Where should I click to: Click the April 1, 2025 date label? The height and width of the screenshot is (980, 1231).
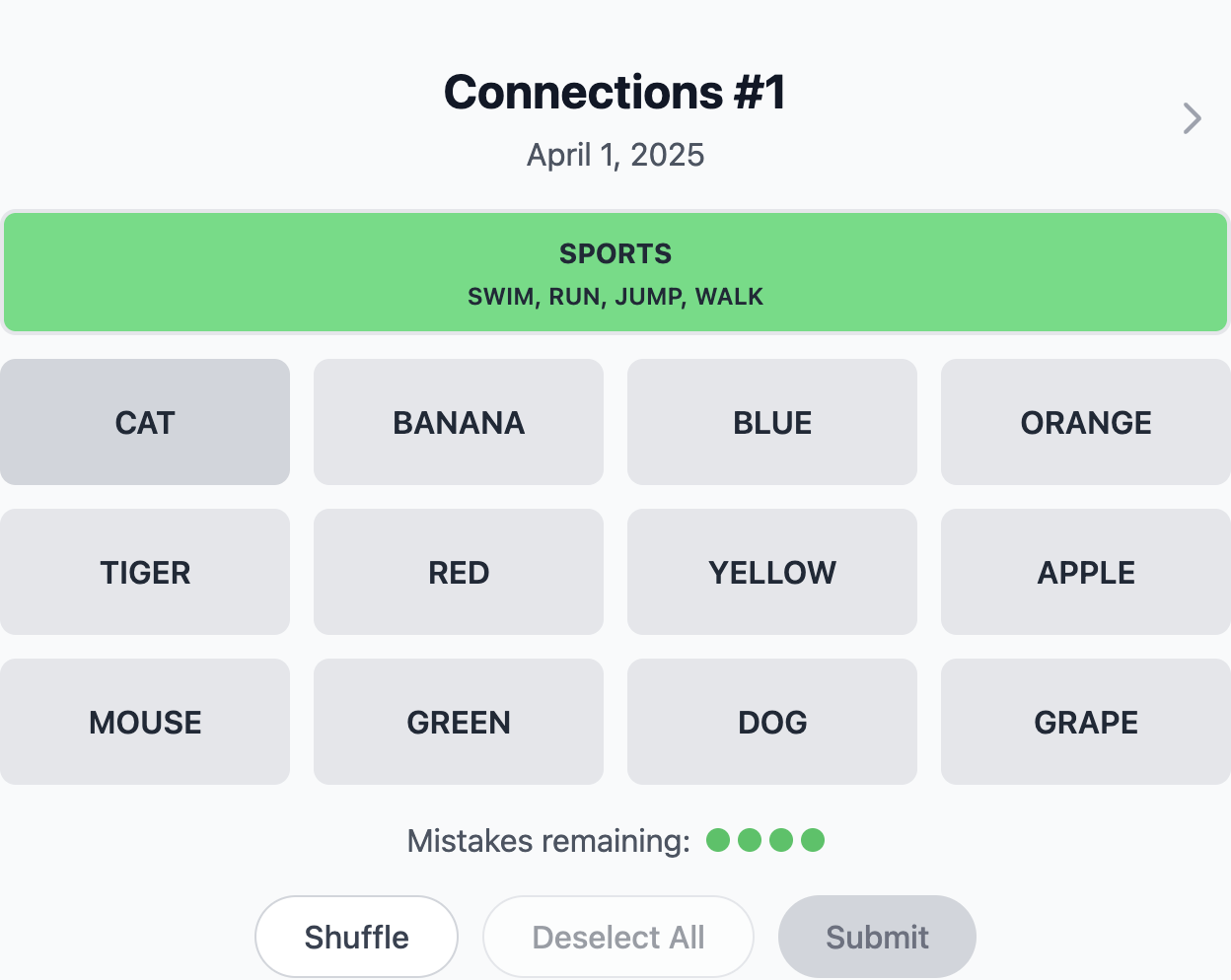(x=615, y=155)
